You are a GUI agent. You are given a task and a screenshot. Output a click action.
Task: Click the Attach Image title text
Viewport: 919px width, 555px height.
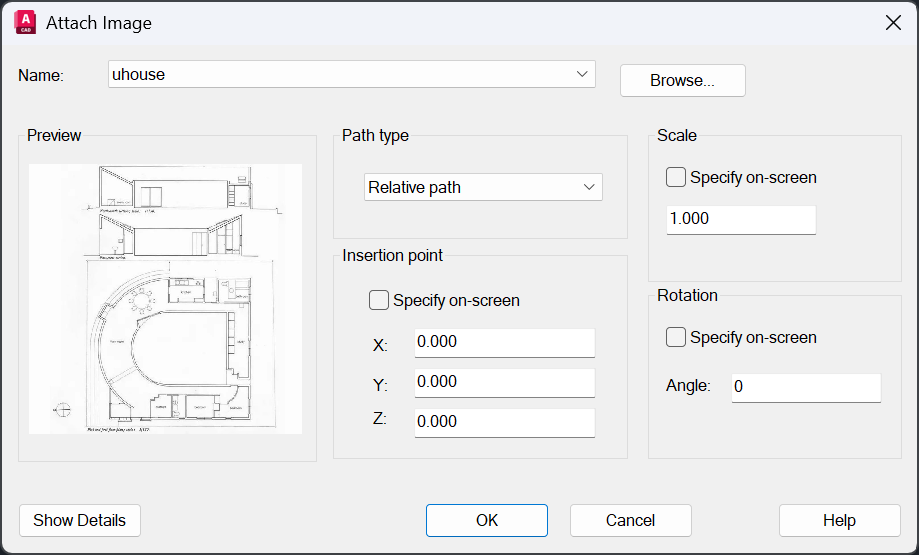tap(99, 22)
